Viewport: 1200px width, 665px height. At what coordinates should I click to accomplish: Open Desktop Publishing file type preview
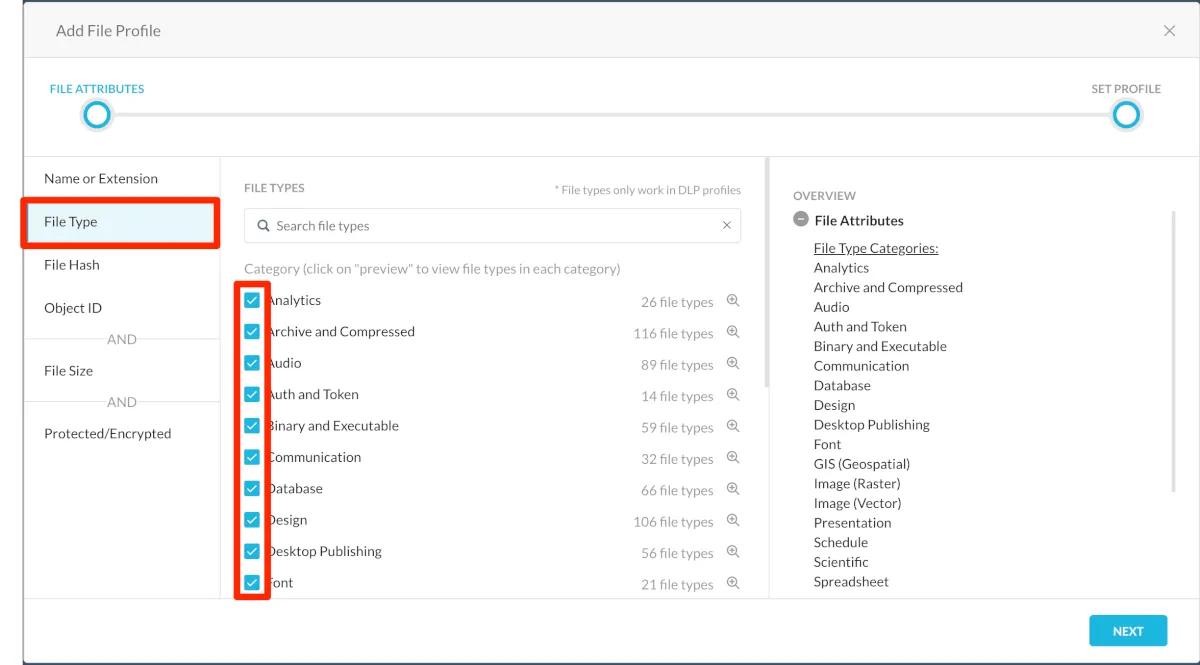[733, 552]
